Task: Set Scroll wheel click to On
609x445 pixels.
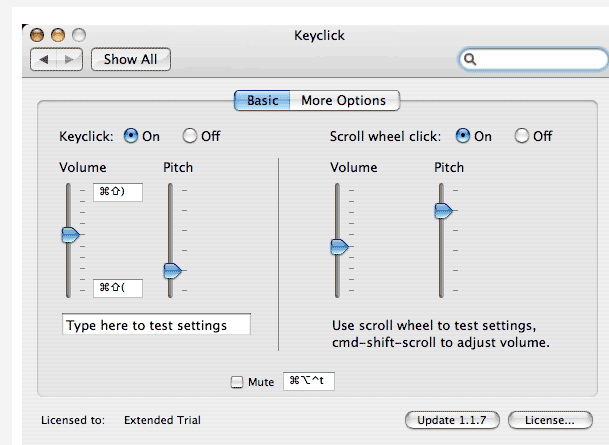Action: (463, 136)
